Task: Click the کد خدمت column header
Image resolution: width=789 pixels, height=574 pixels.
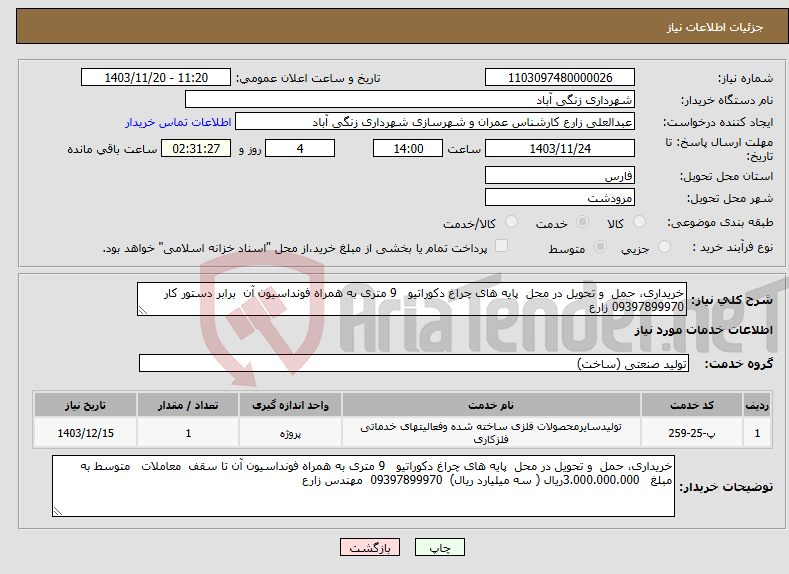Action: coord(692,405)
